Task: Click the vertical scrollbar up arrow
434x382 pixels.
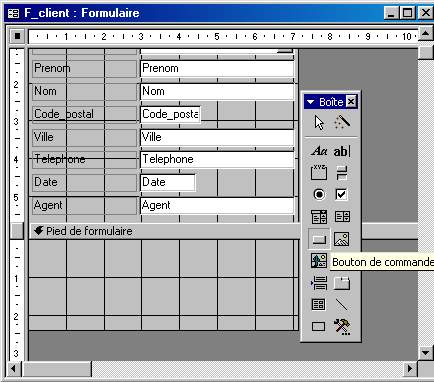Action: click(426, 33)
